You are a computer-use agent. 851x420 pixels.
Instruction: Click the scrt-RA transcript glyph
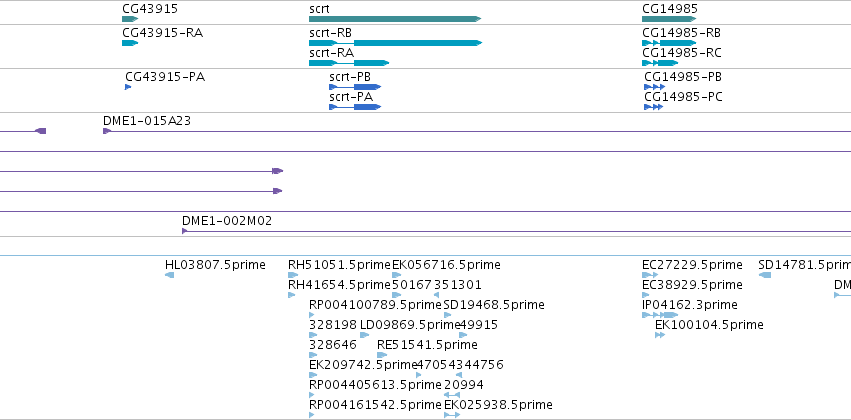pyautogui.click(x=349, y=63)
